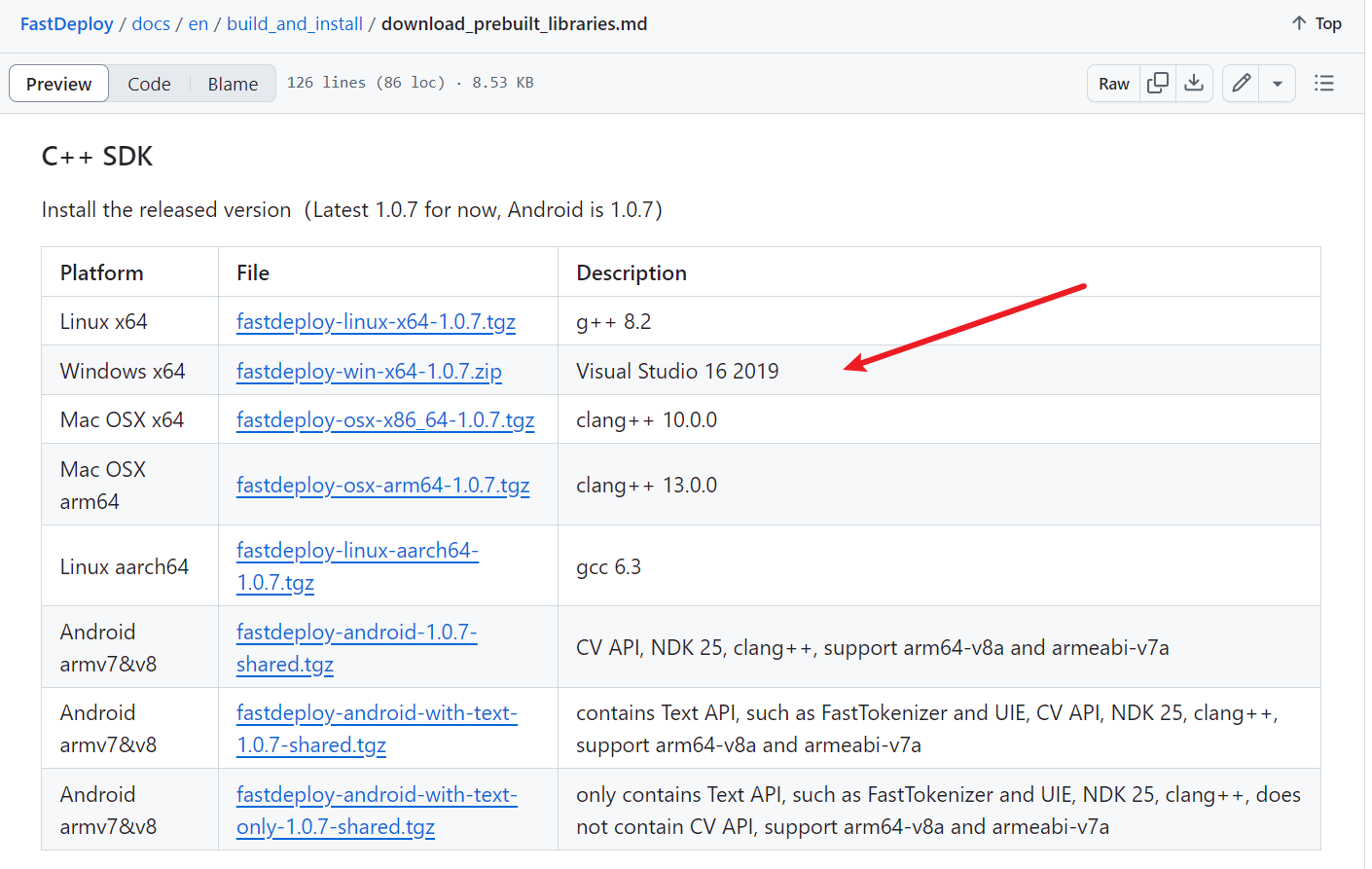Download fastdeploy-osx-x86_64-1.0.7.tgz
Viewport: 1372px width, 869px height.
point(385,419)
